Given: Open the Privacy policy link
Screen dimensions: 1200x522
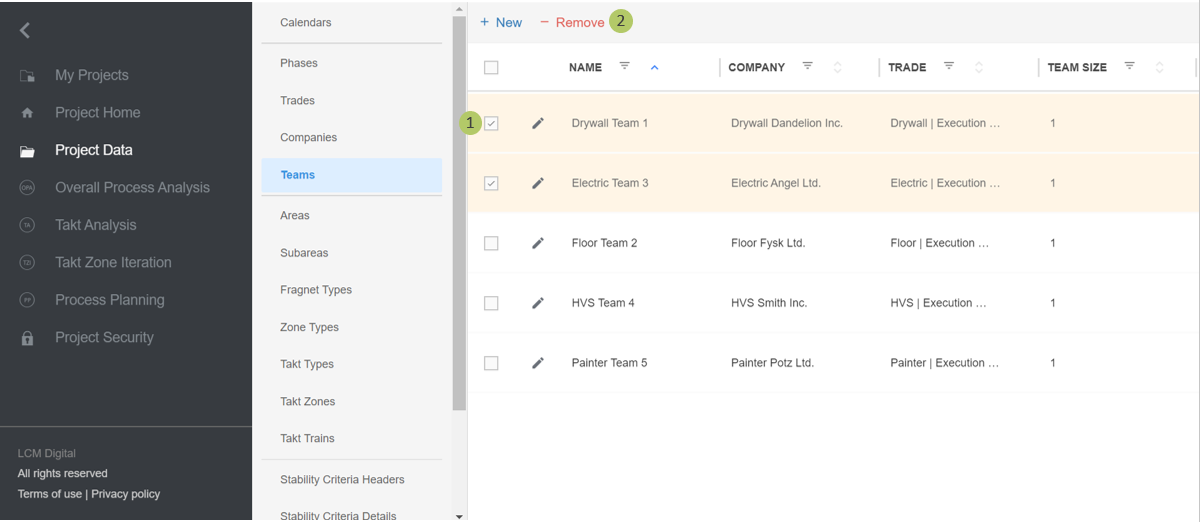Looking at the screenshot, I should point(125,494).
